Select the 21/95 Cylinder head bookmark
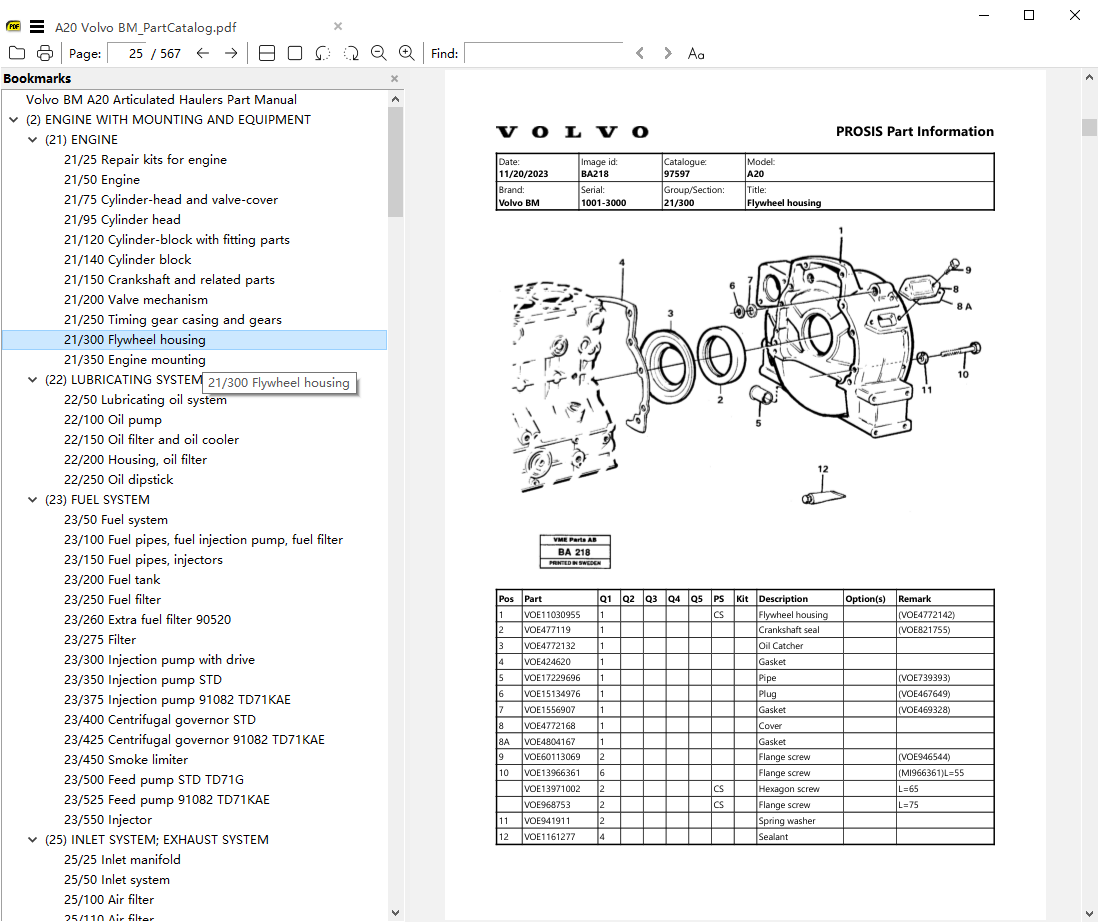The image size is (1099, 923). click(x=122, y=220)
